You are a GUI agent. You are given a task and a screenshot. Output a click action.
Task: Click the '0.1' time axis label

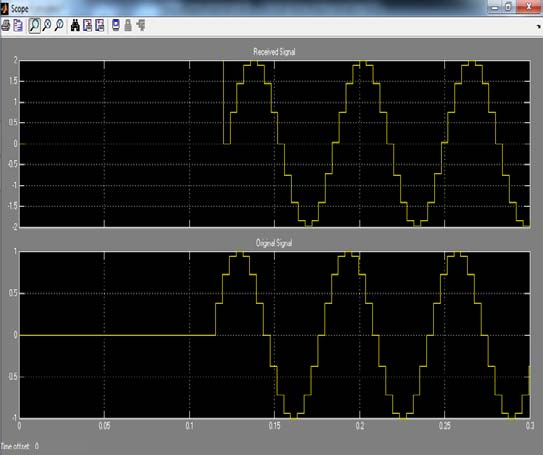189,426
